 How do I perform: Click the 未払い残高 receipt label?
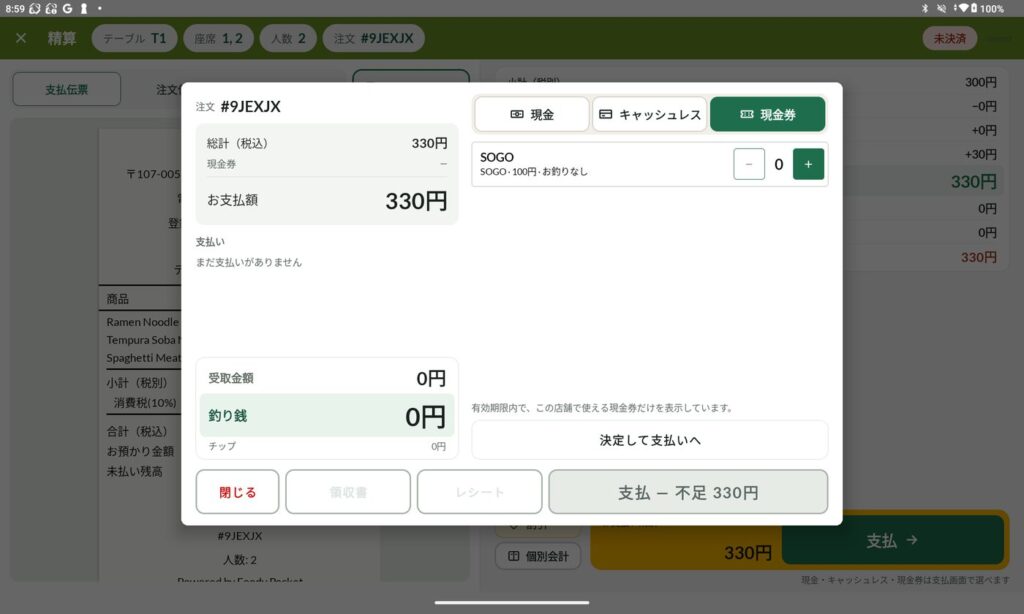(135, 471)
